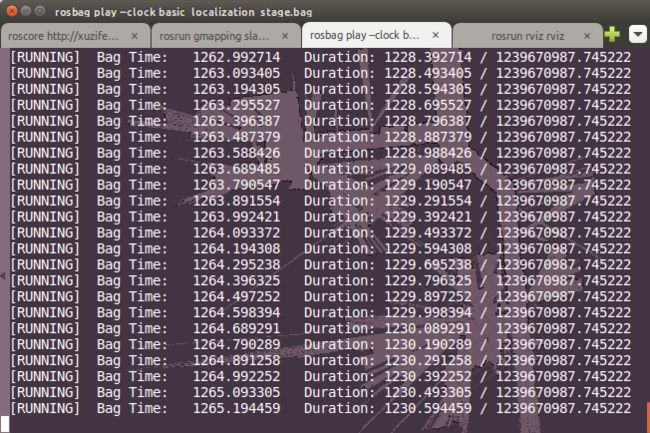This screenshot has height=433, width=650.
Task: Click the terminal cursor block at bottom
Action: click(x=5, y=424)
